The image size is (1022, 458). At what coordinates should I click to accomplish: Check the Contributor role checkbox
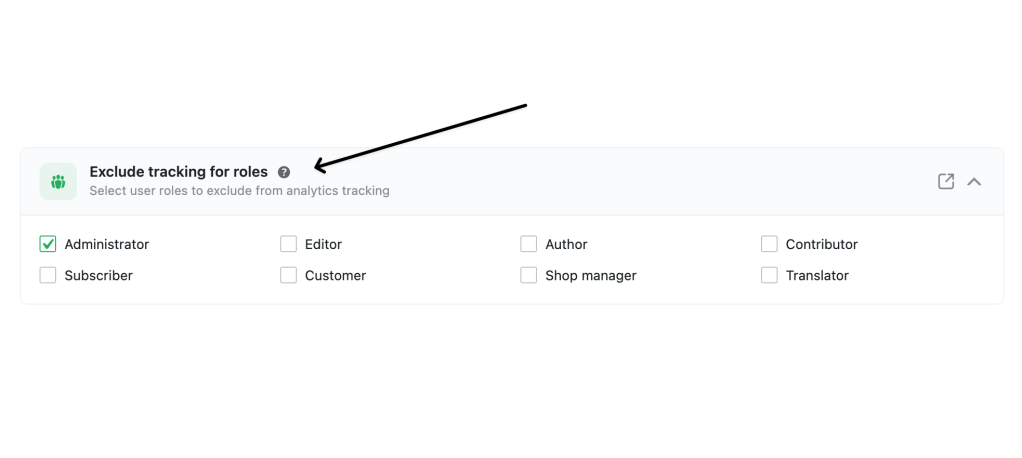pos(769,244)
